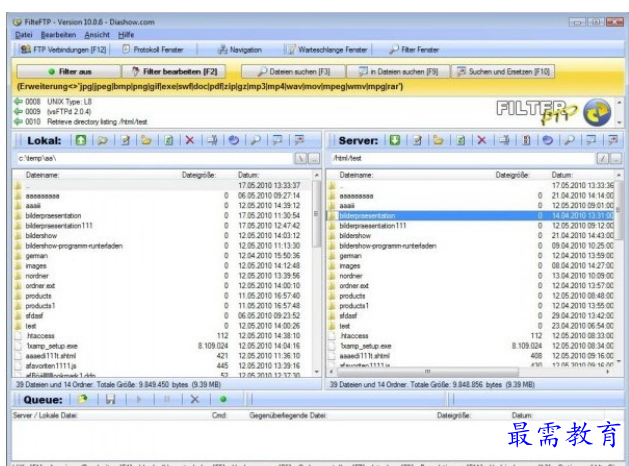Click the delete X icon in Queue toolbar

196,398
